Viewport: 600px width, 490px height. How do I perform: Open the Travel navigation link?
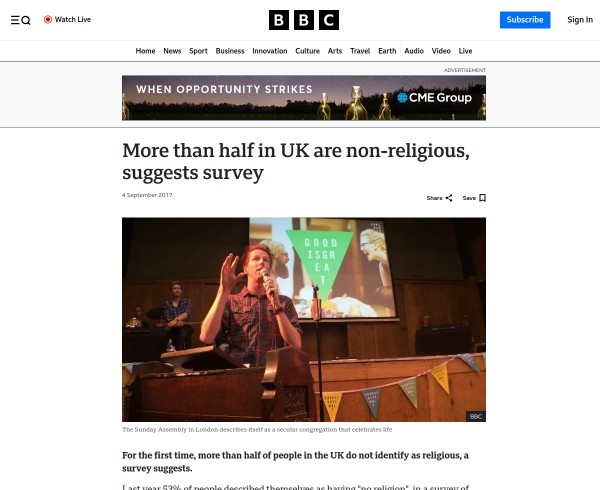coord(360,51)
